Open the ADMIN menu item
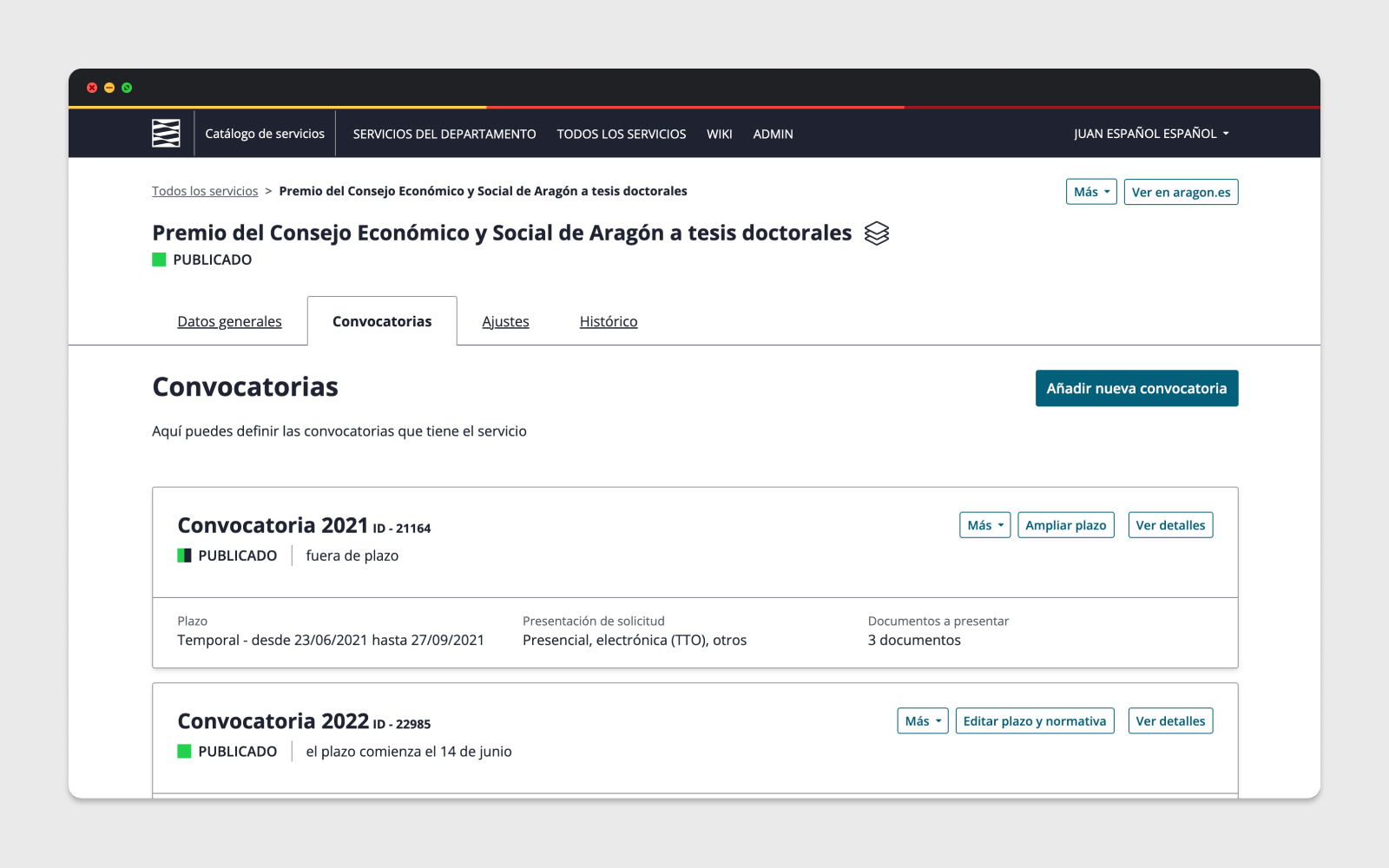 [773, 134]
